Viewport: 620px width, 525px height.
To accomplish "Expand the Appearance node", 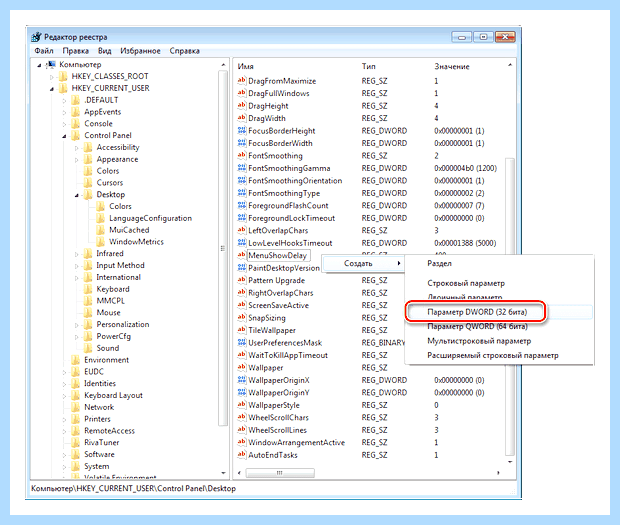I will (77, 160).
